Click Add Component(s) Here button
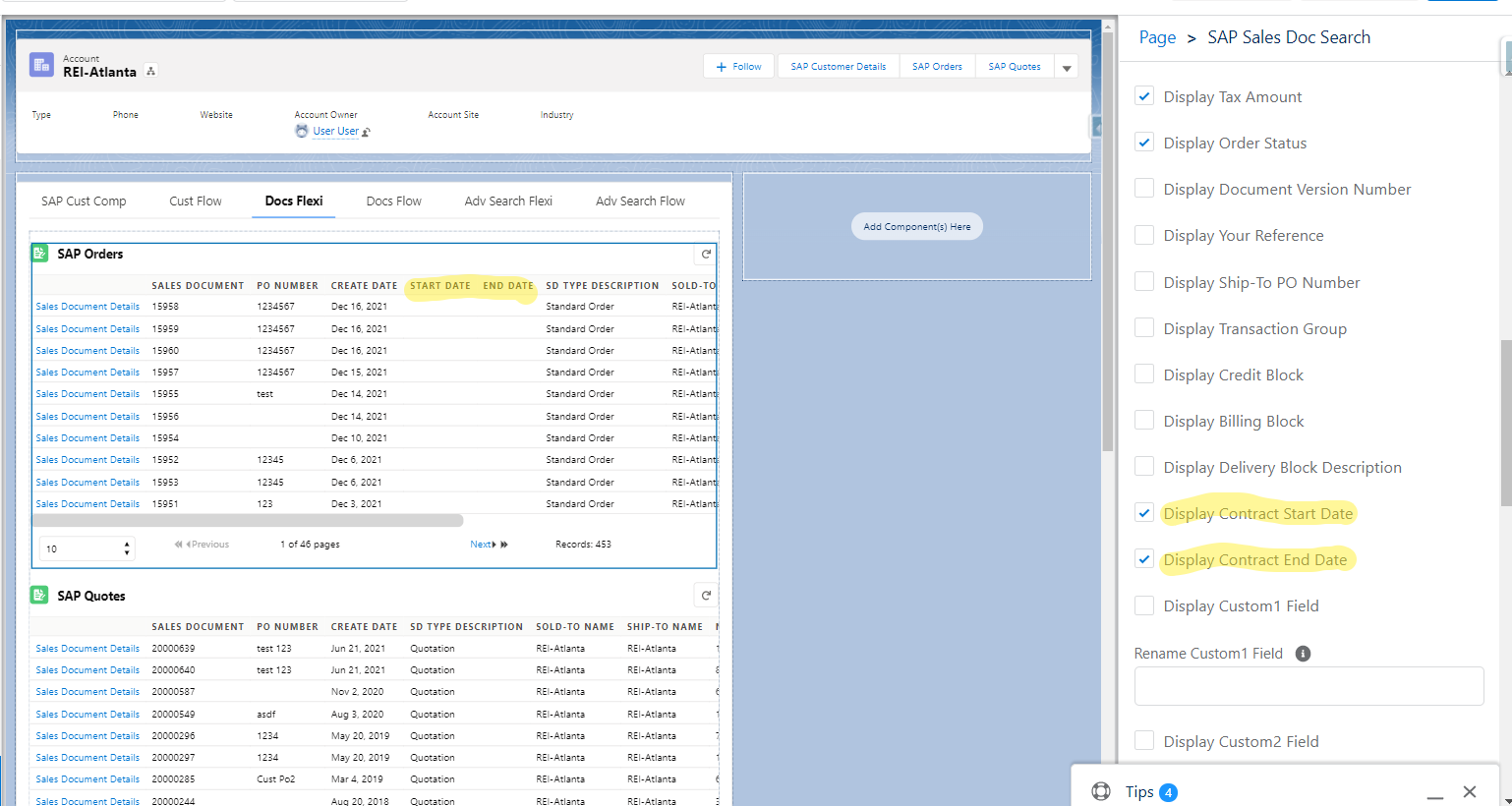Screen dimensions: 1512x806 [x=917, y=227]
